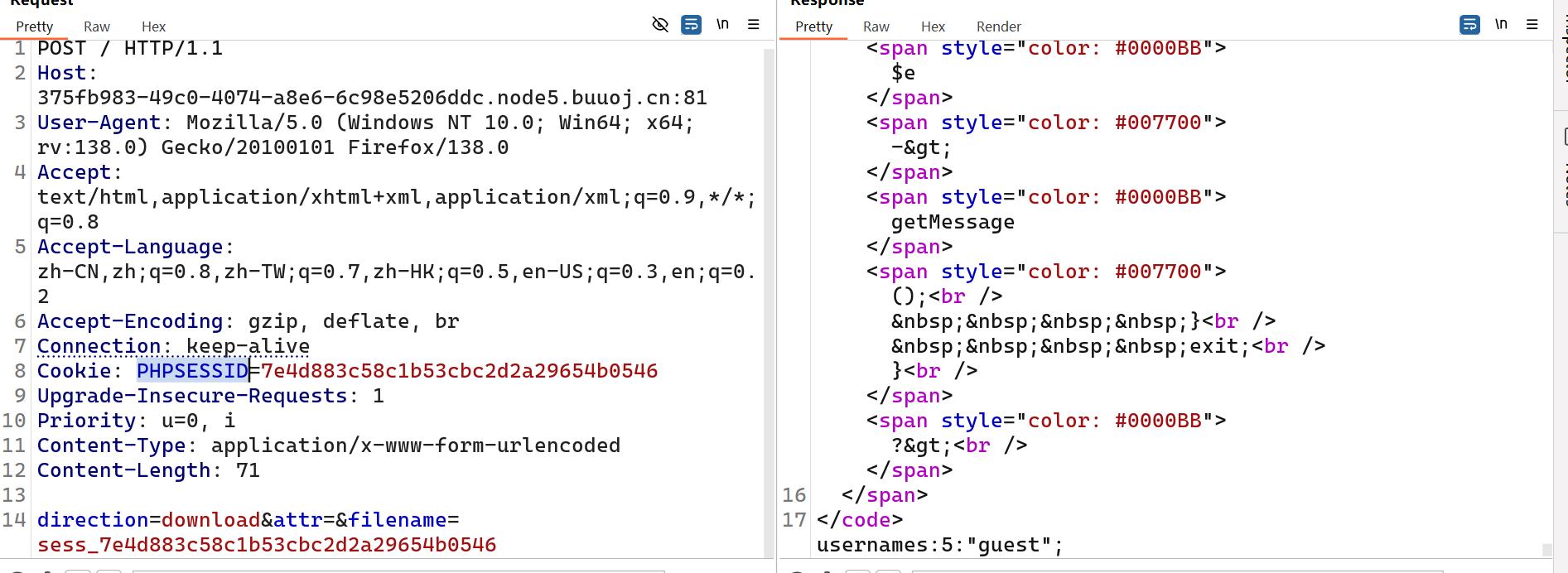The width and height of the screenshot is (1568, 573).
Task: Click the PHPSESSID cookie value on line 8
Action: pyautogui.click(x=460, y=371)
